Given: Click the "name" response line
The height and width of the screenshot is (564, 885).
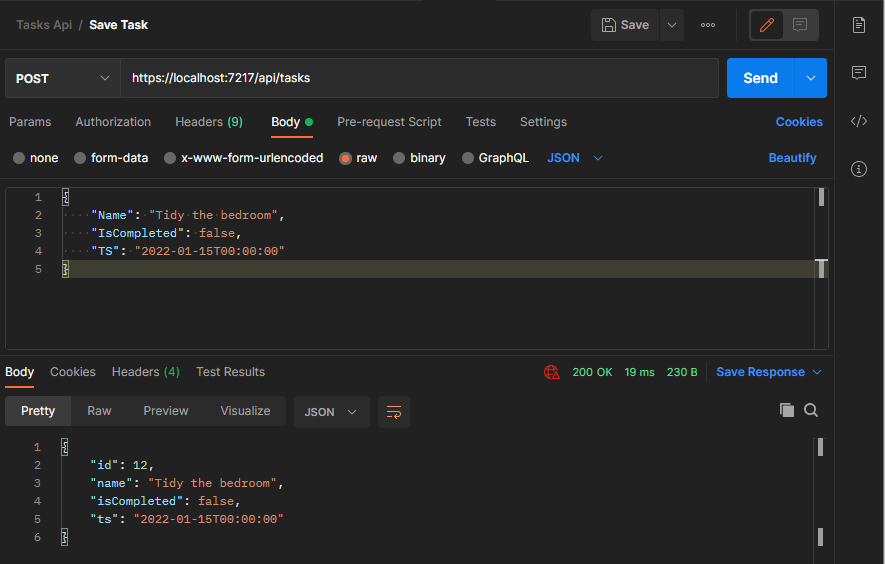Looking at the screenshot, I should pyautogui.click(x=187, y=483).
